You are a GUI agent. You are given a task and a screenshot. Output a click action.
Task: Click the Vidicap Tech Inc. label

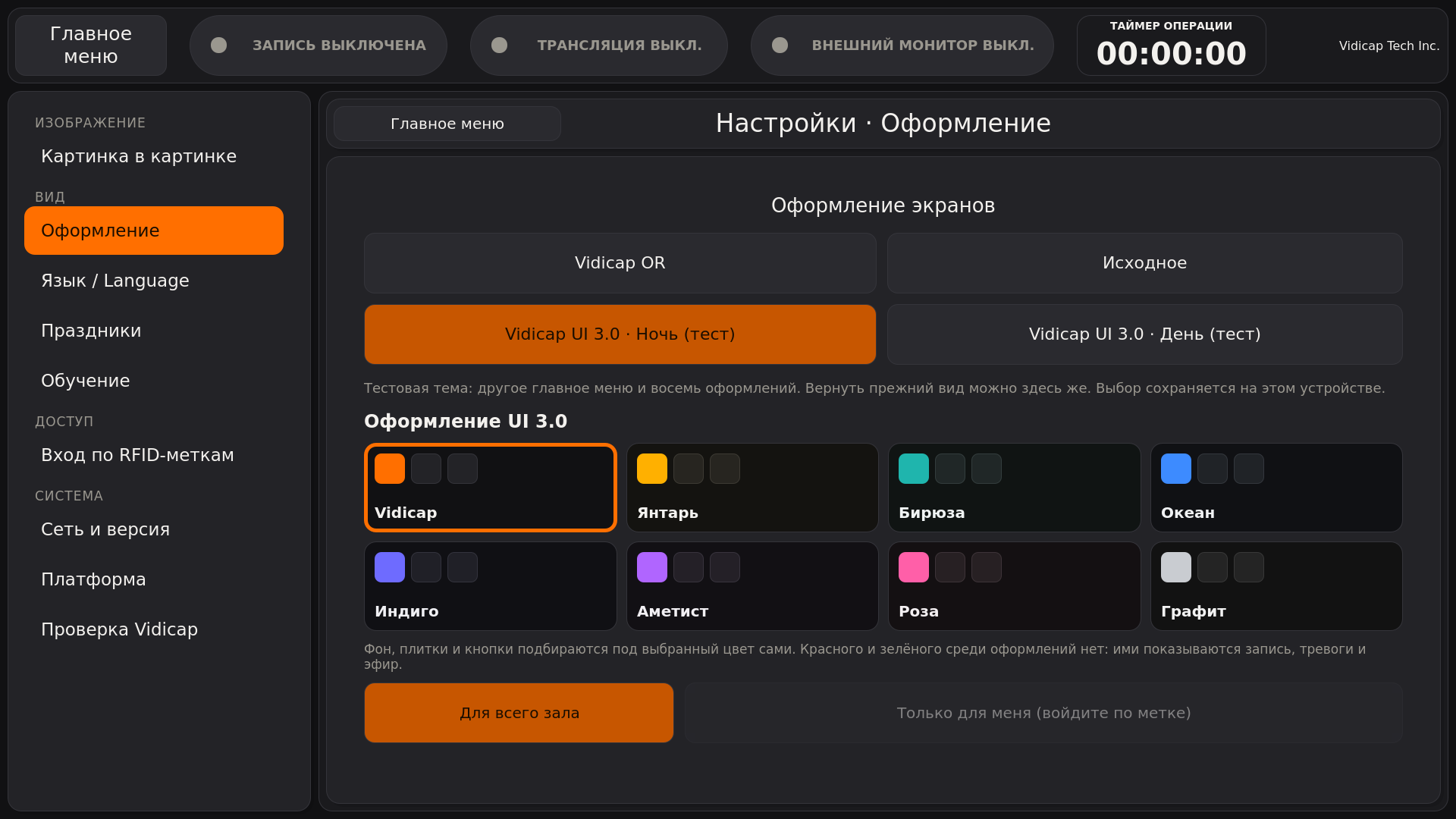pyautogui.click(x=1389, y=45)
